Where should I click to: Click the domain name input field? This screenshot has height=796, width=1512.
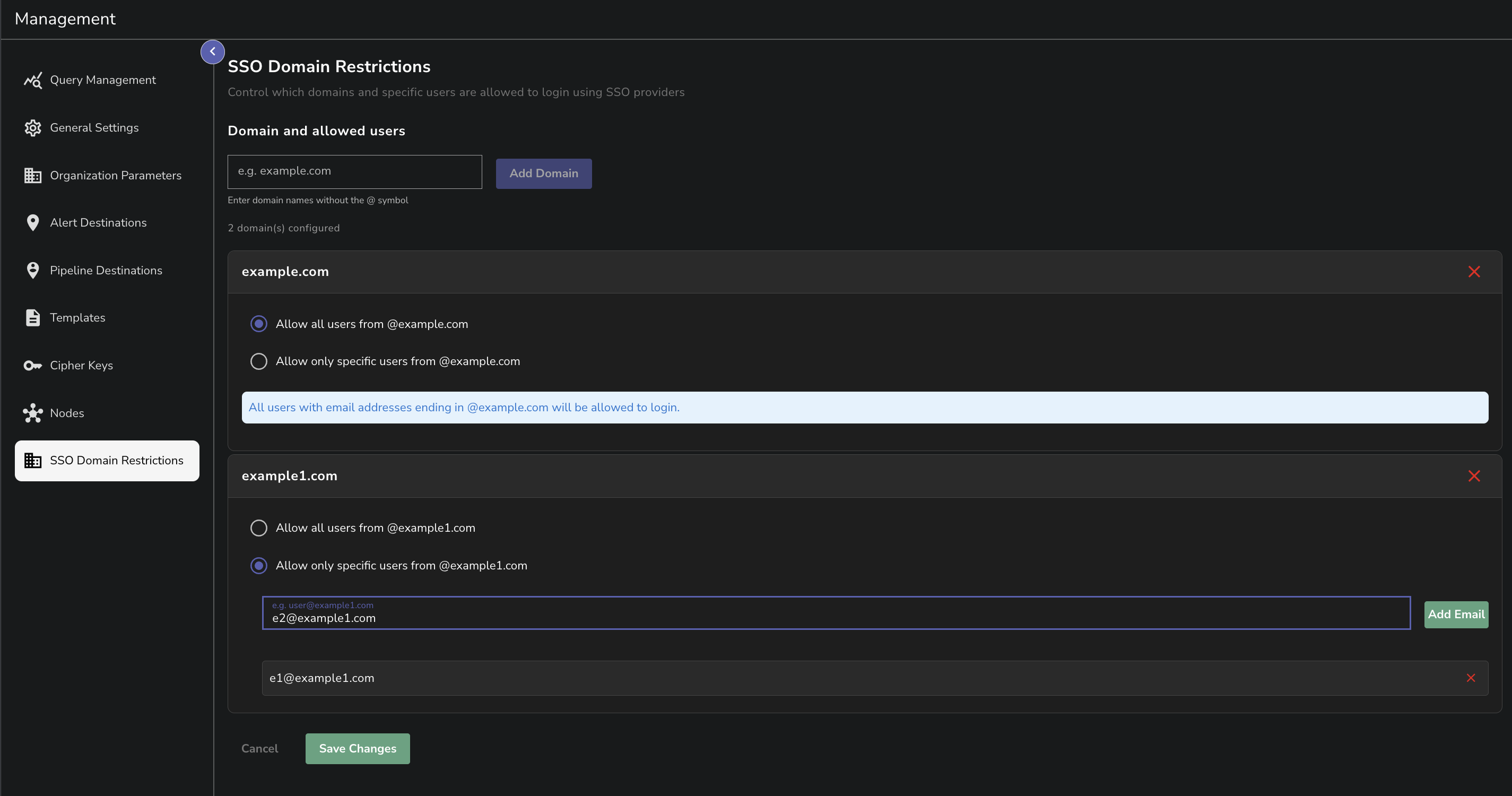[x=354, y=171]
